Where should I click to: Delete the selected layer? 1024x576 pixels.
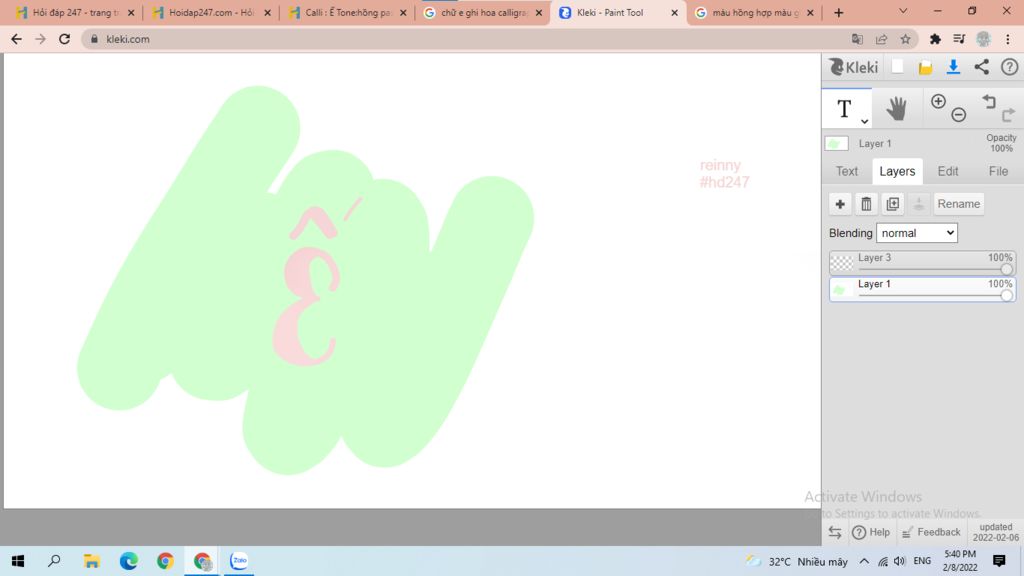click(x=866, y=204)
